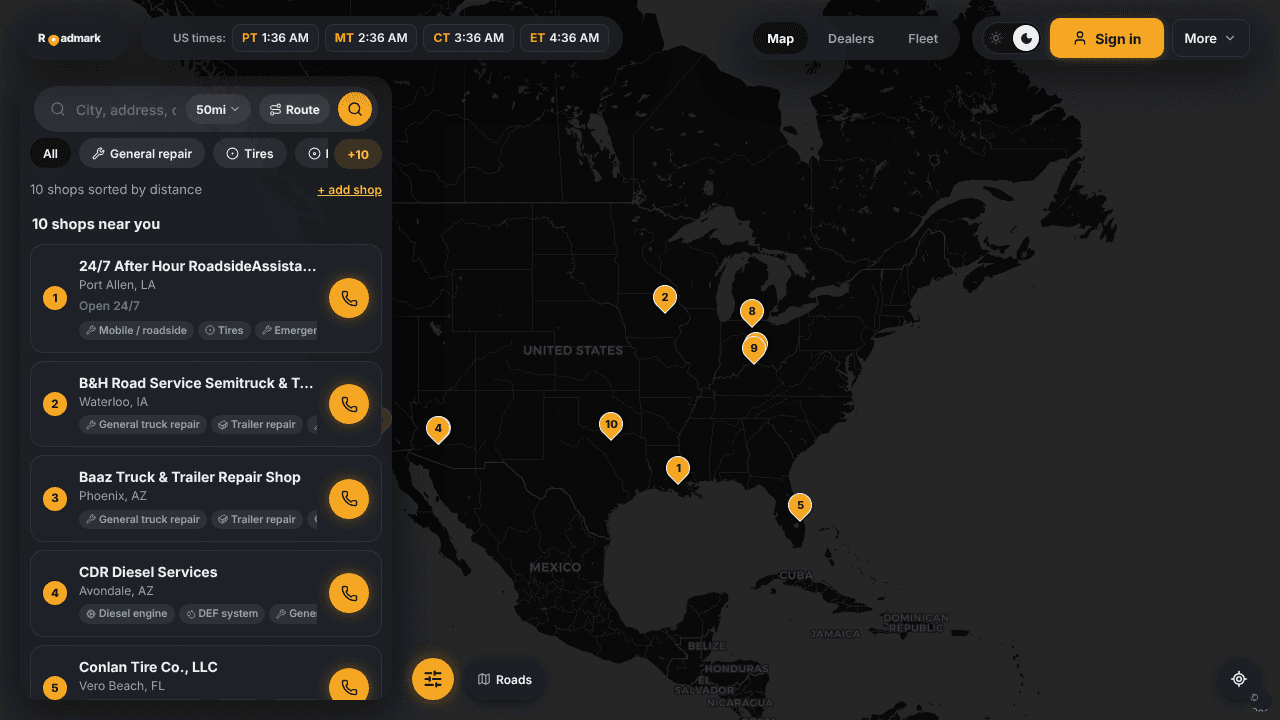
Task: Select map pin number 4
Action: coord(437,429)
